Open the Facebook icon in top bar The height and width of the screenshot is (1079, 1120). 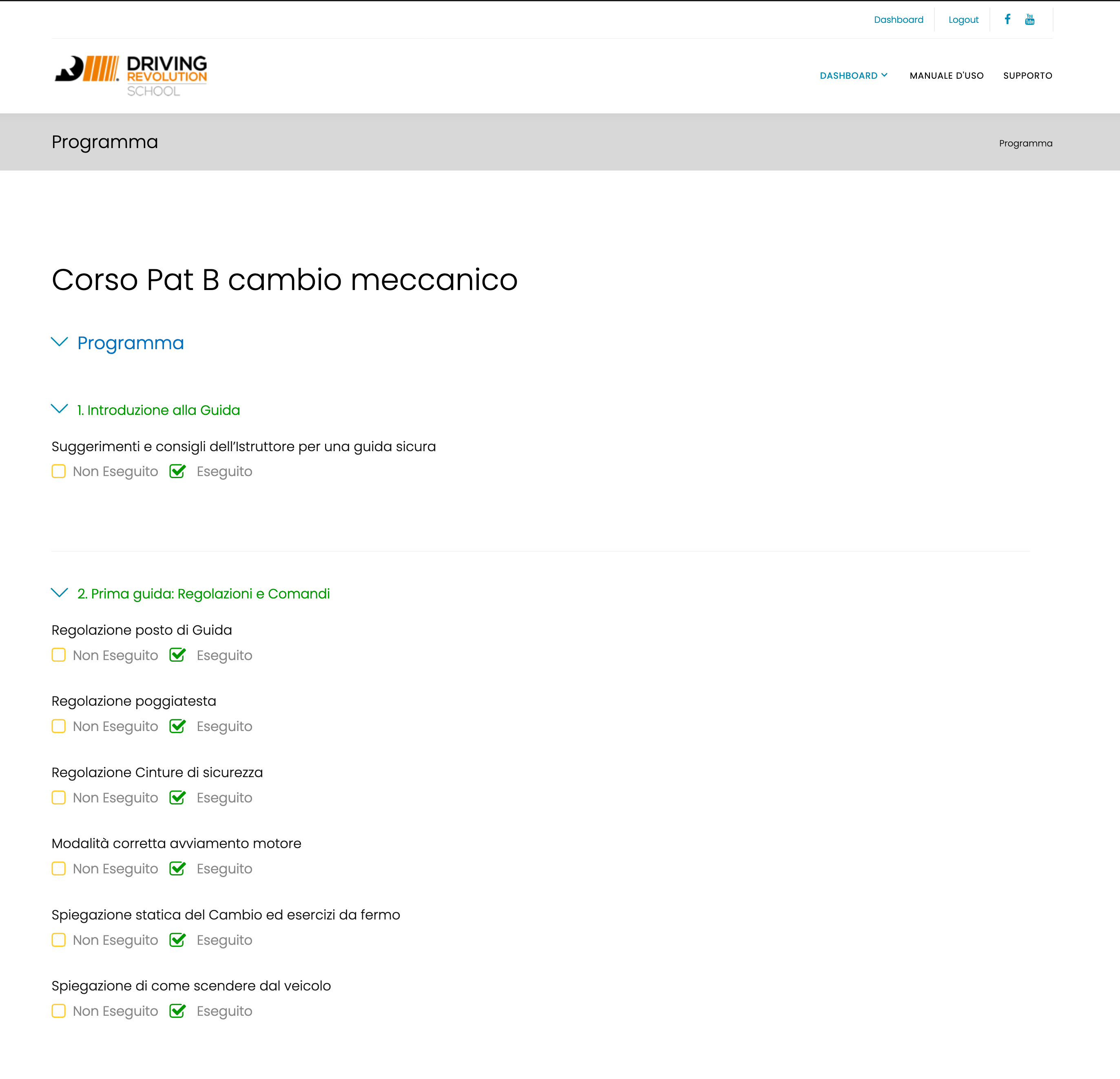pyautogui.click(x=1007, y=20)
